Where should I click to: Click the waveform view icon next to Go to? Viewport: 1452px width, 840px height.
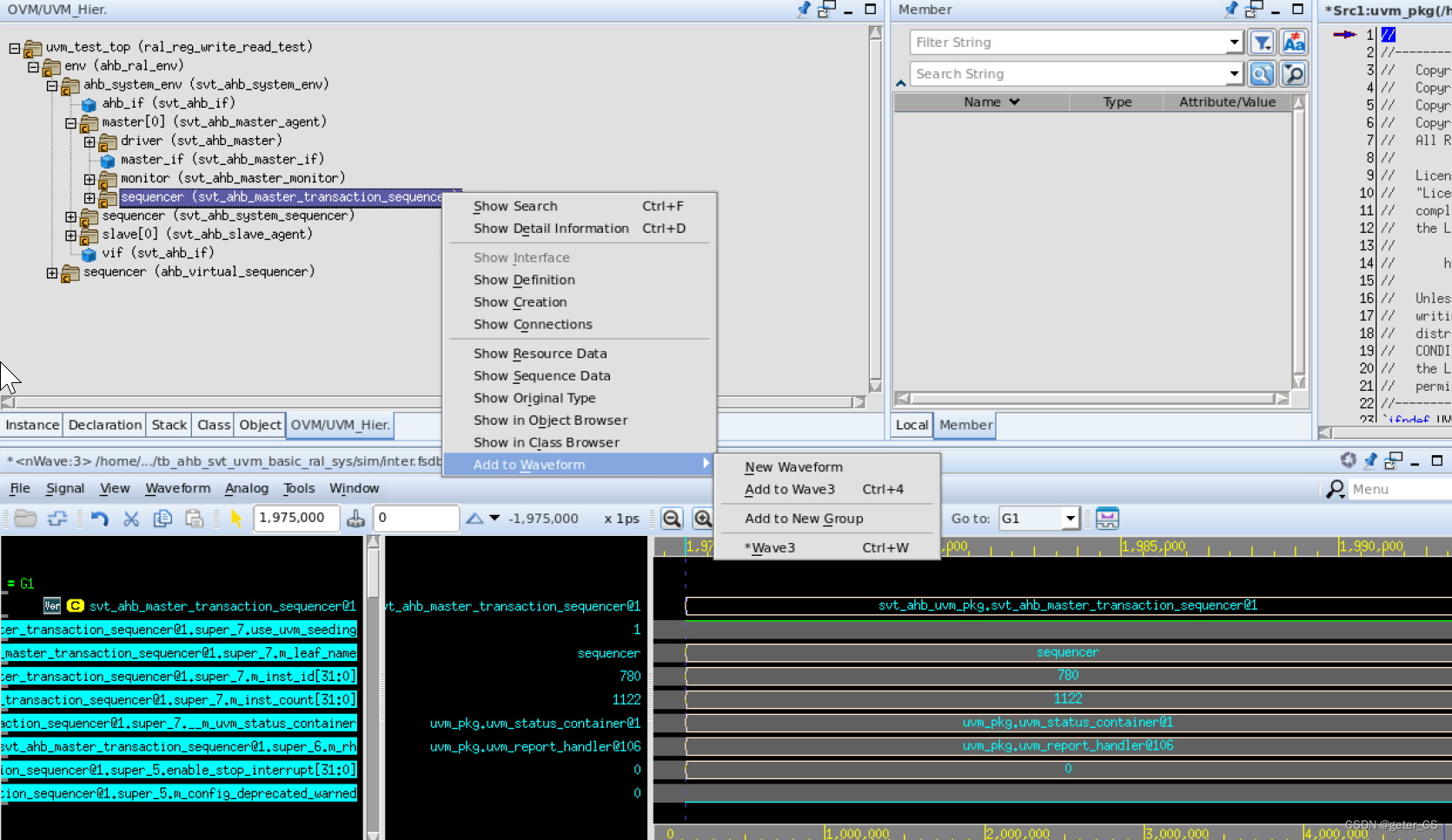coord(1107,519)
